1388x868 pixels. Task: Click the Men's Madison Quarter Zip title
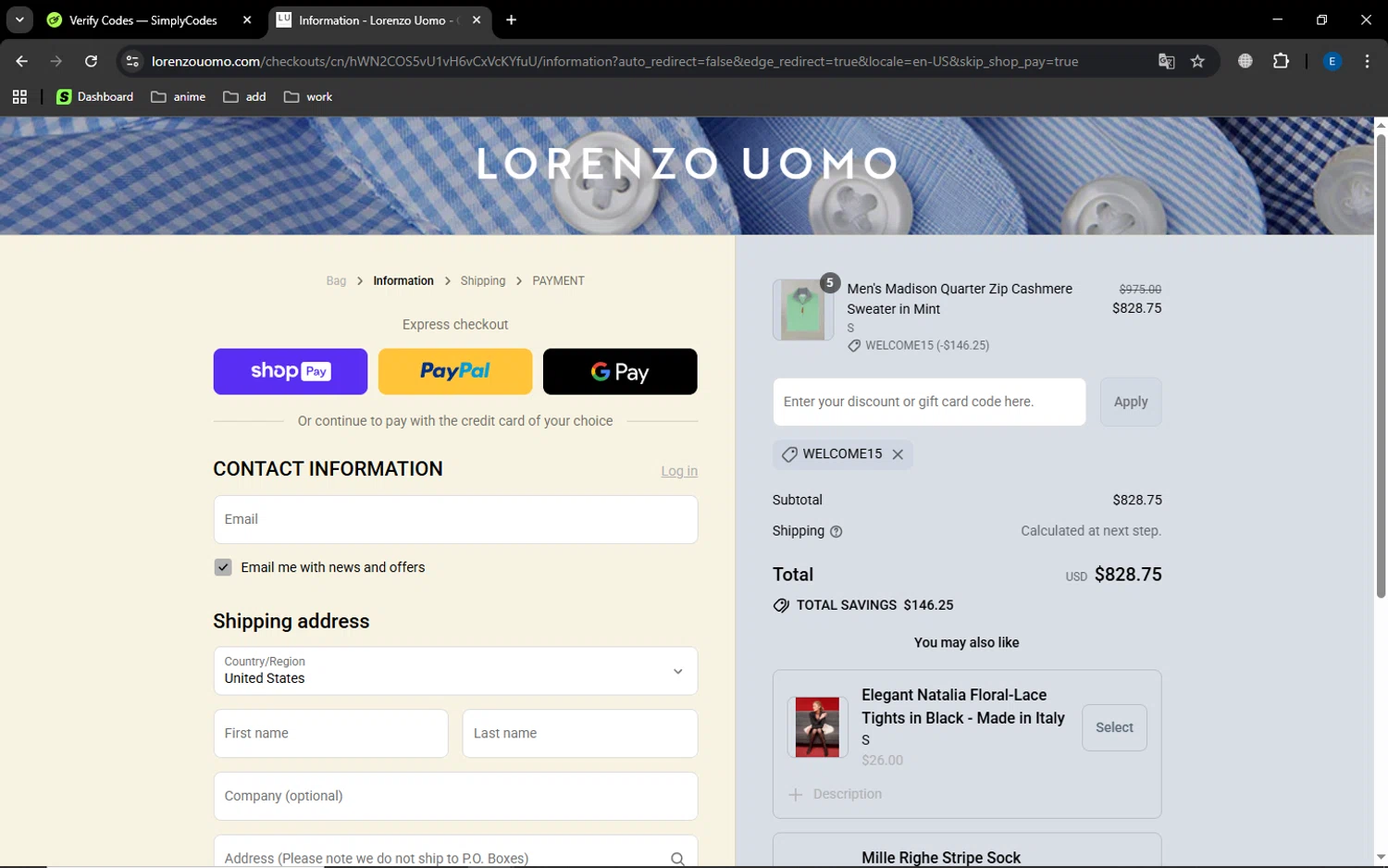[960, 299]
